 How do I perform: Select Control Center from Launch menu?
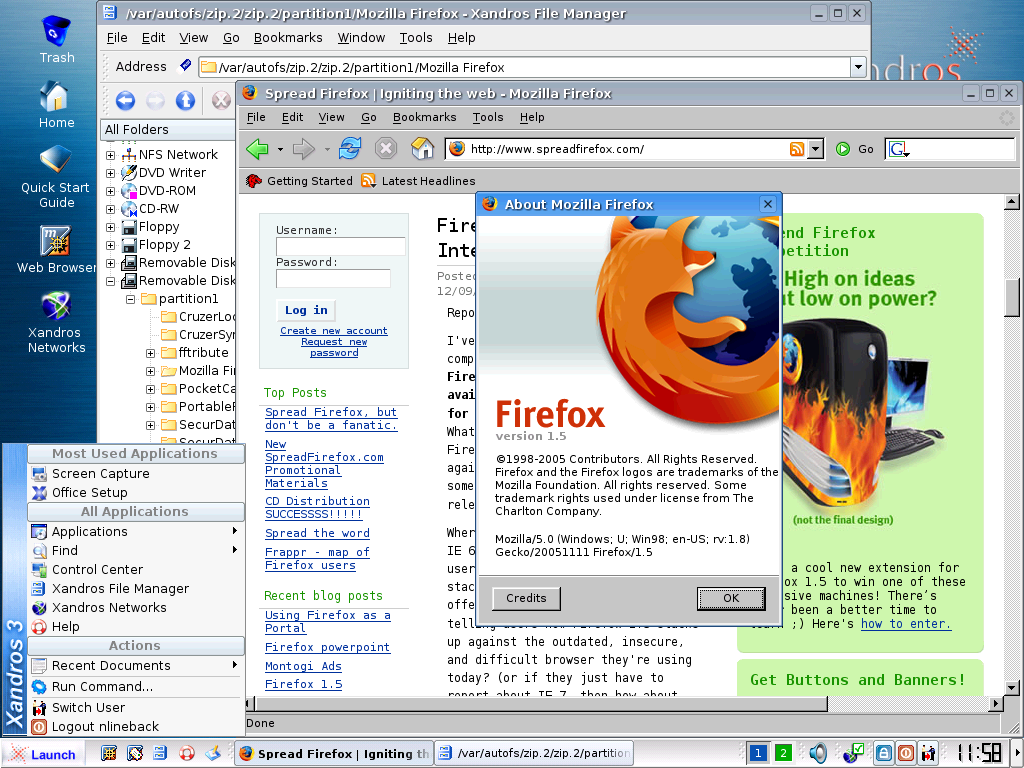tap(97, 570)
